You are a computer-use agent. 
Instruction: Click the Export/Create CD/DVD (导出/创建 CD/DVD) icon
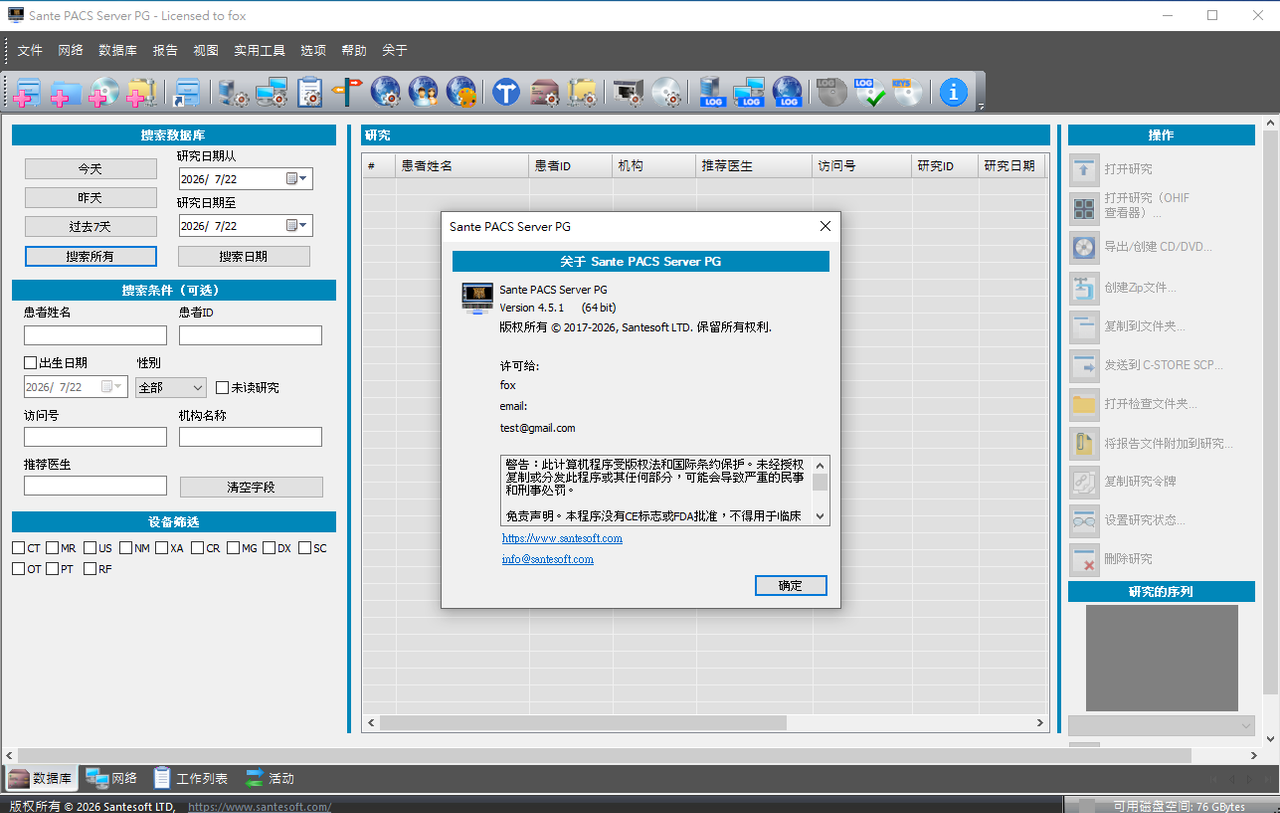coord(1084,247)
